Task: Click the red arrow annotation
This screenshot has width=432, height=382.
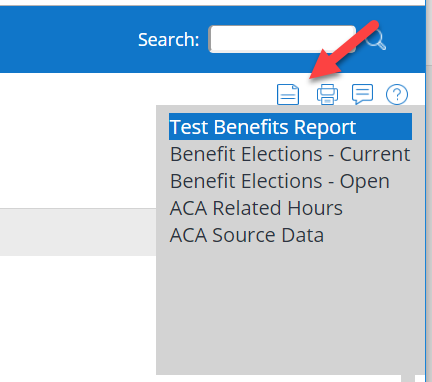Action: tap(343, 50)
